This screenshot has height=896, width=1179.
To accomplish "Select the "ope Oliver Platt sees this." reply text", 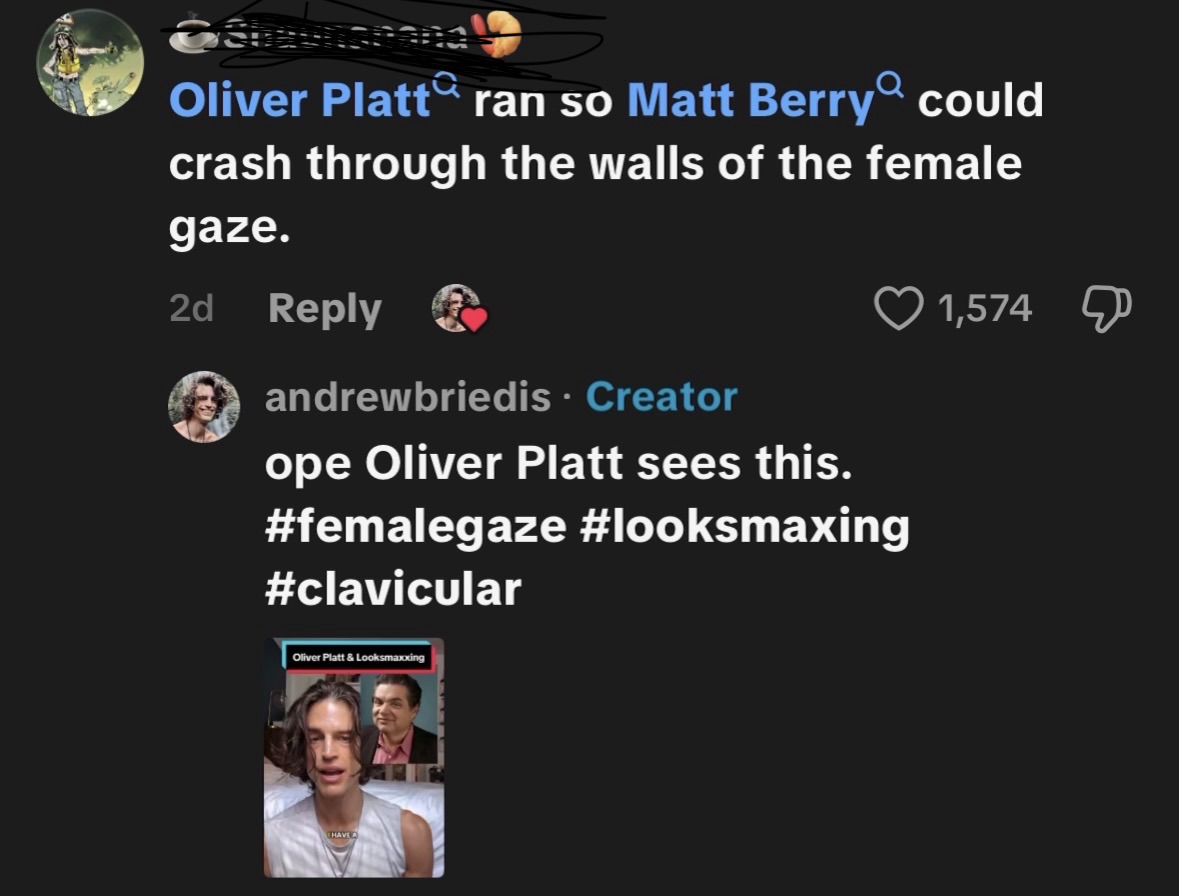I will (x=558, y=464).
